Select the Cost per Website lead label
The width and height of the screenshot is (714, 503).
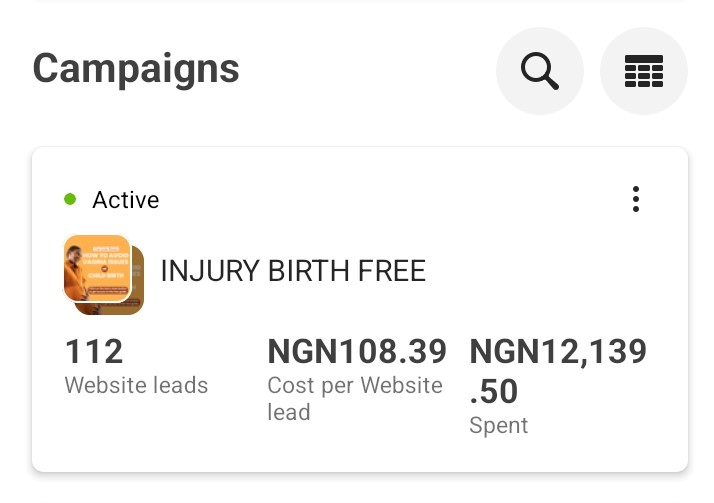[354, 398]
